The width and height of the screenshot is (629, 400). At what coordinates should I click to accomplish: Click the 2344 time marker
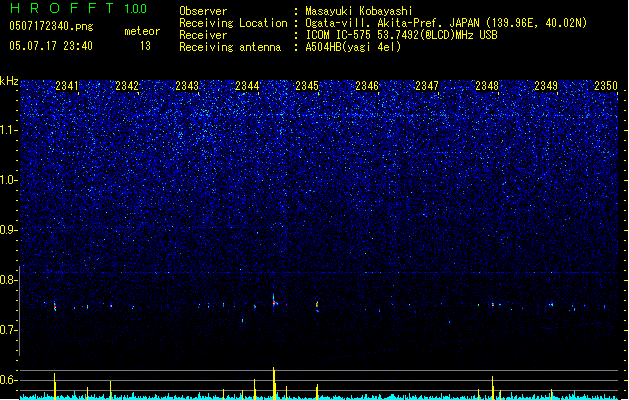pos(247,86)
